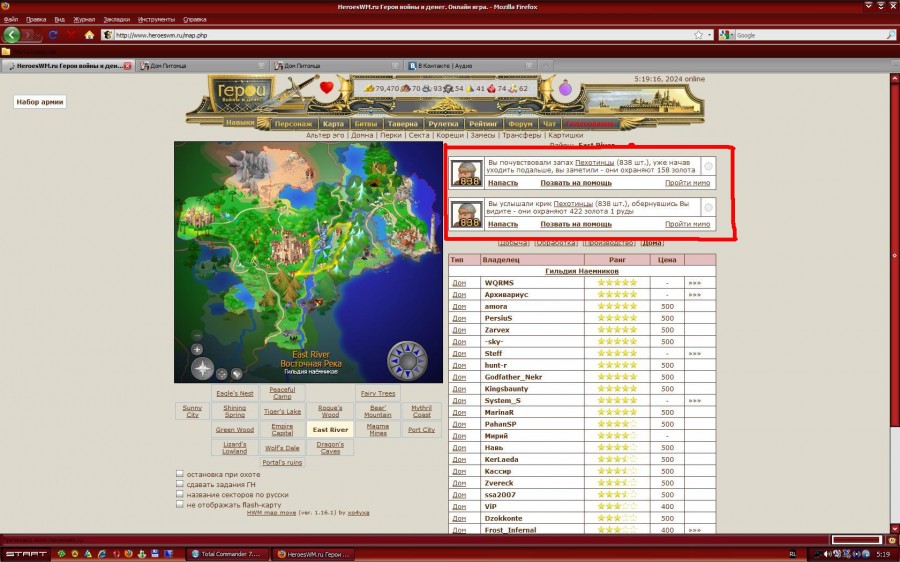Screen dimensions: 900x562
Task: Go back with Firefox's green back arrow
Action: click(11, 34)
